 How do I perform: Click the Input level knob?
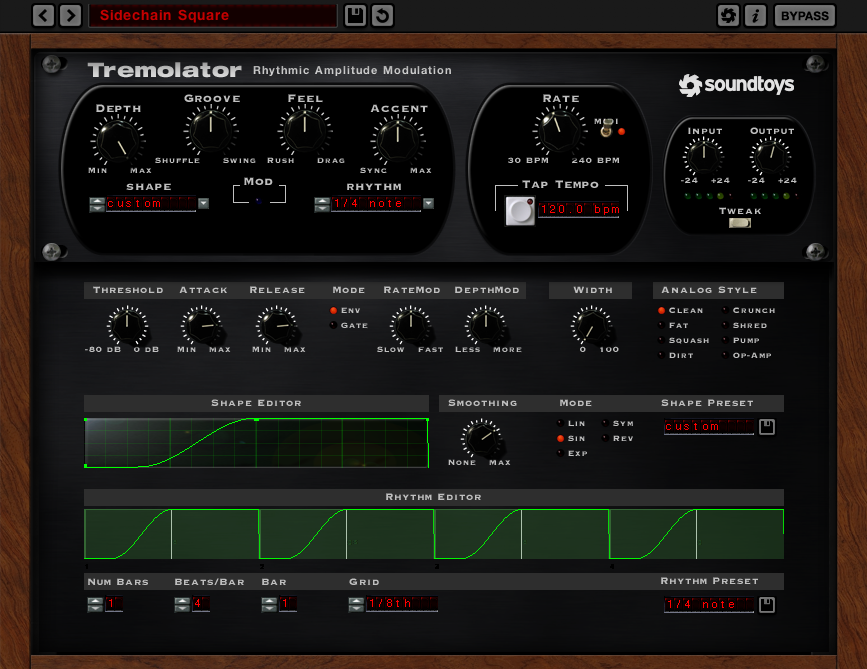coord(703,156)
